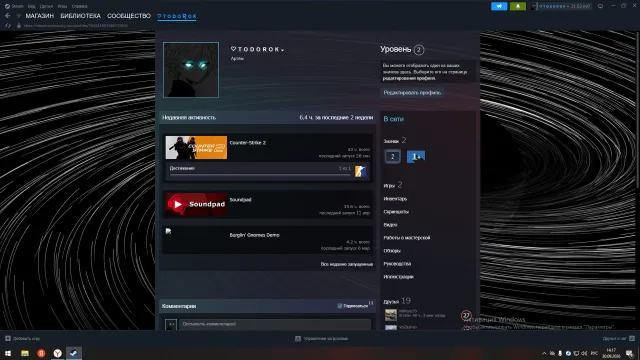This screenshot has height=360, width=640.
Task: Open the blue 1+ badge icon
Action: pos(416,156)
